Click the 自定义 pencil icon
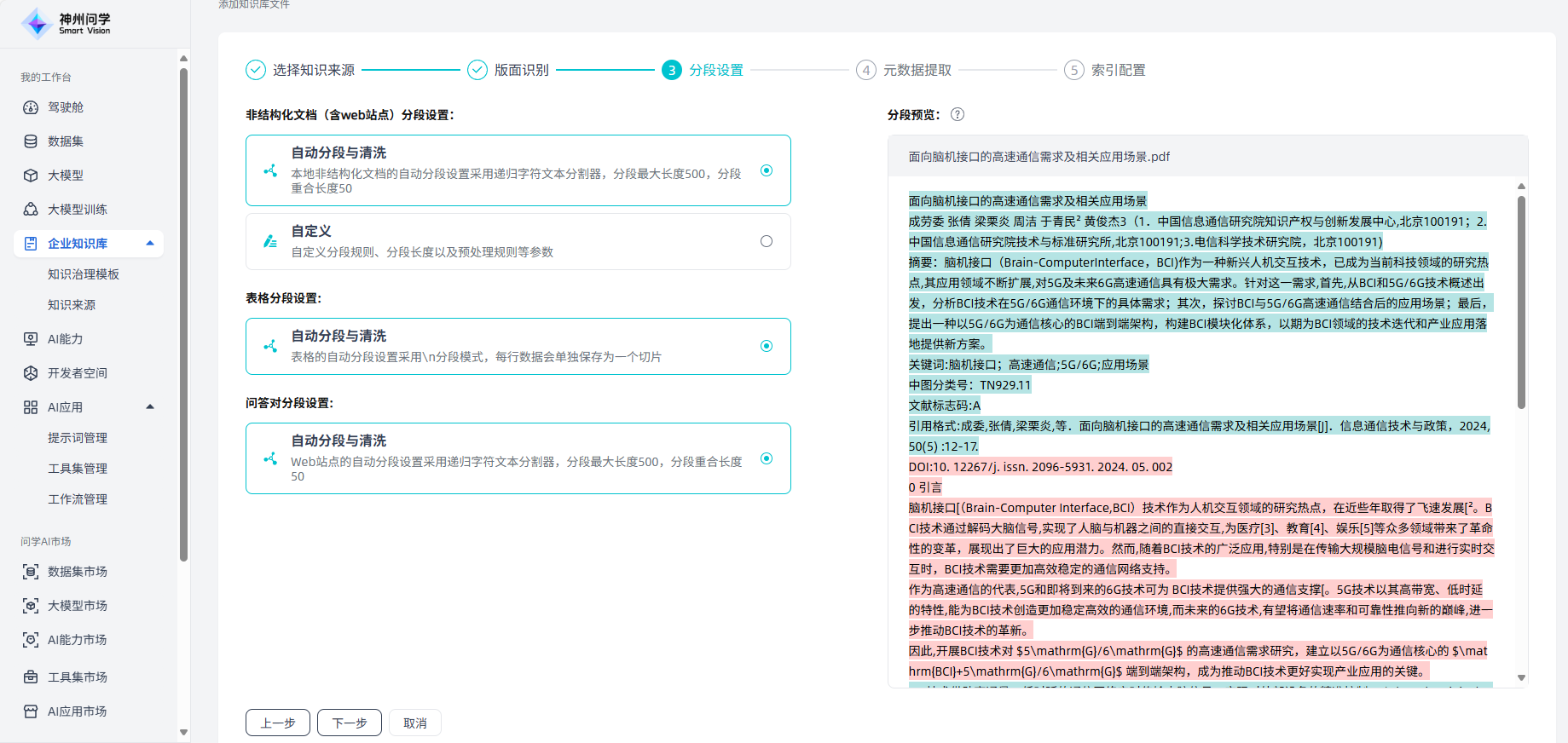 (x=270, y=241)
